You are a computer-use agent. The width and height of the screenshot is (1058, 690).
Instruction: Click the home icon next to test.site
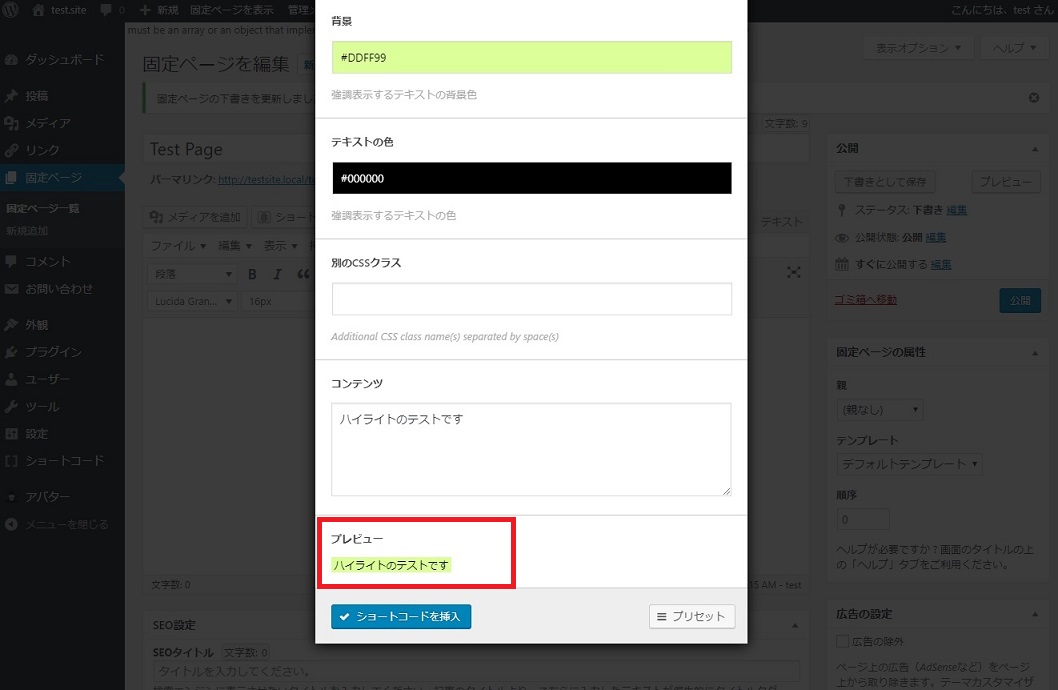click(x=39, y=10)
